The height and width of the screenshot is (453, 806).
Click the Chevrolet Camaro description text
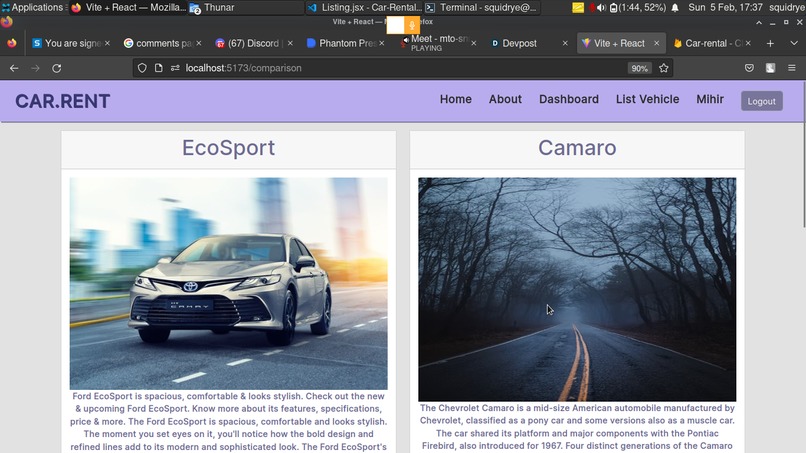tap(577, 427)
